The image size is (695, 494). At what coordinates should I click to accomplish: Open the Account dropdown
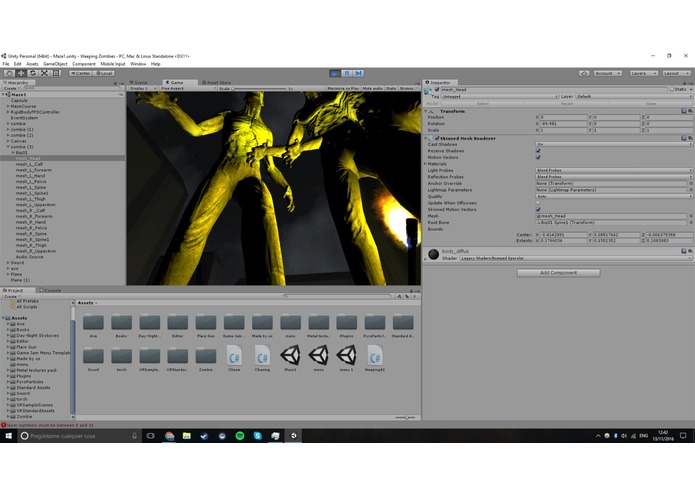(608, 73)
